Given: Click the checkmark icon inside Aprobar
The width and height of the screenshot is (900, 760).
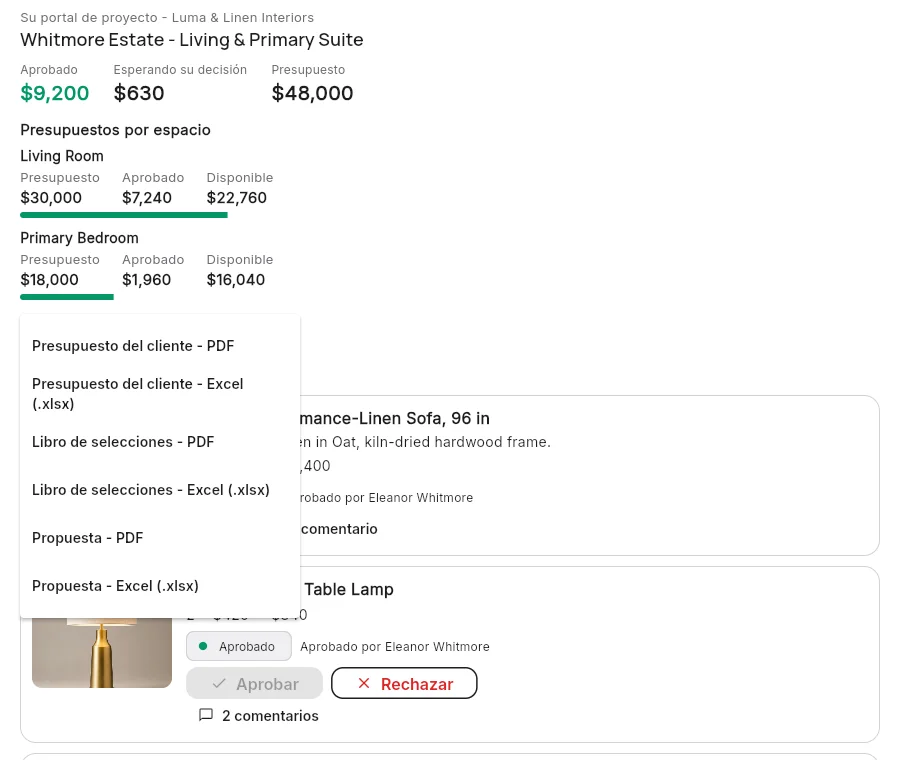Looking at the screenshot, I should [x=219, y=684].
